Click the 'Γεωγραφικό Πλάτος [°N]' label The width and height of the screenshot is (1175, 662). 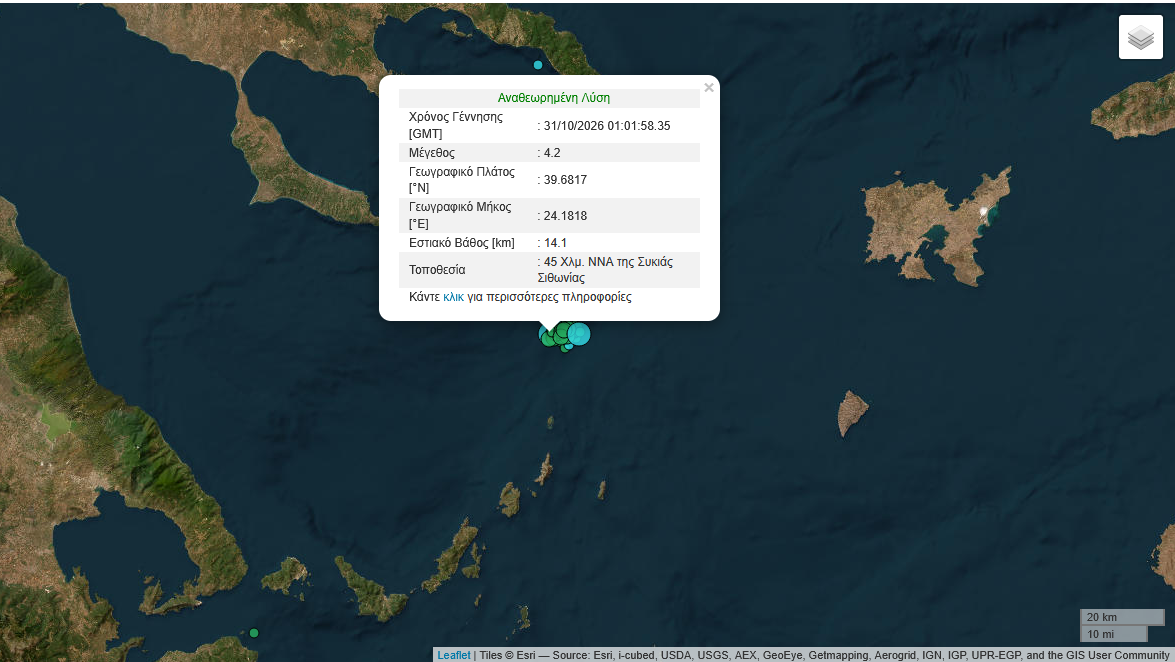pyautogui.click(x=462, y=180)
